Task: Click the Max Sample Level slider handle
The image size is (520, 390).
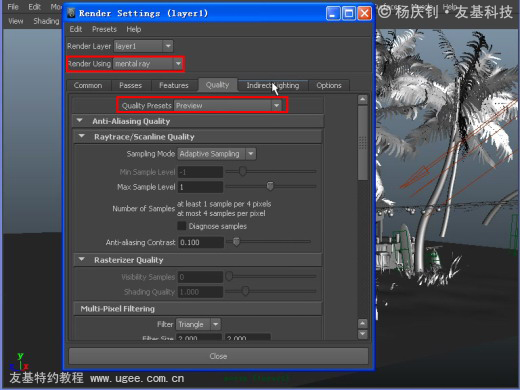Action: (270, 186)
